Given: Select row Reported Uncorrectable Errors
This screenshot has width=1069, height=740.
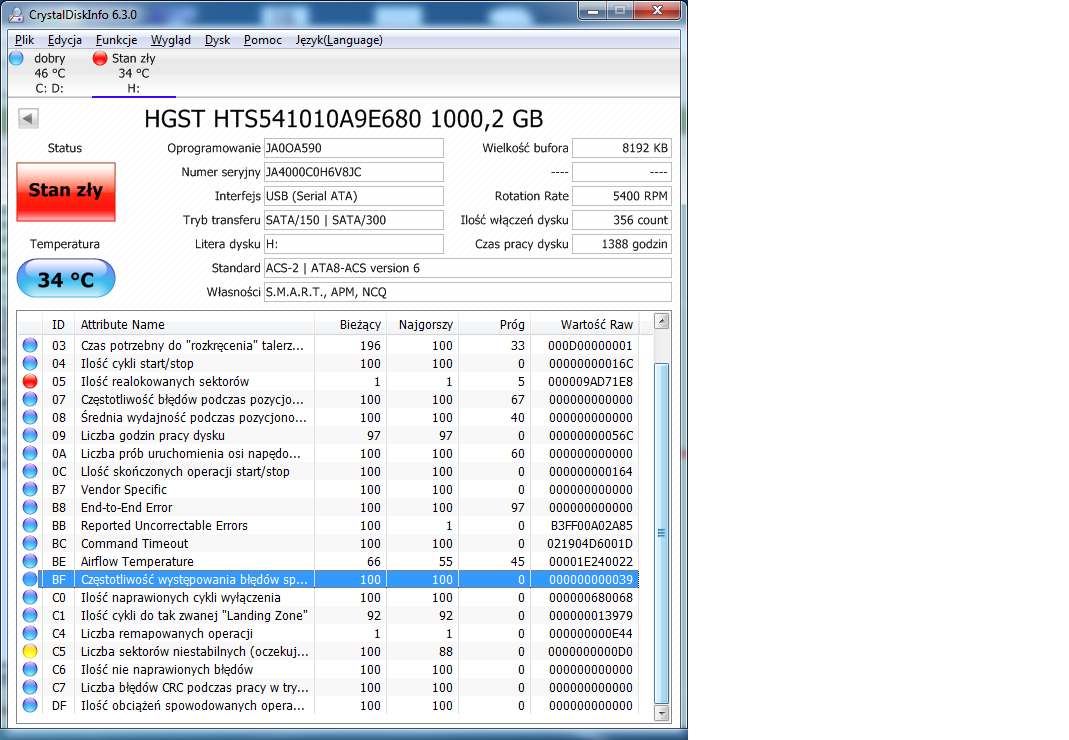Looking at the screenshot, I should (327, 525).
